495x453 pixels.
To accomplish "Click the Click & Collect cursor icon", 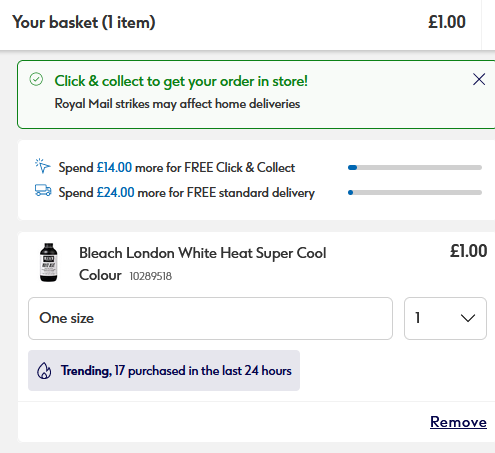I will point(43,166).
